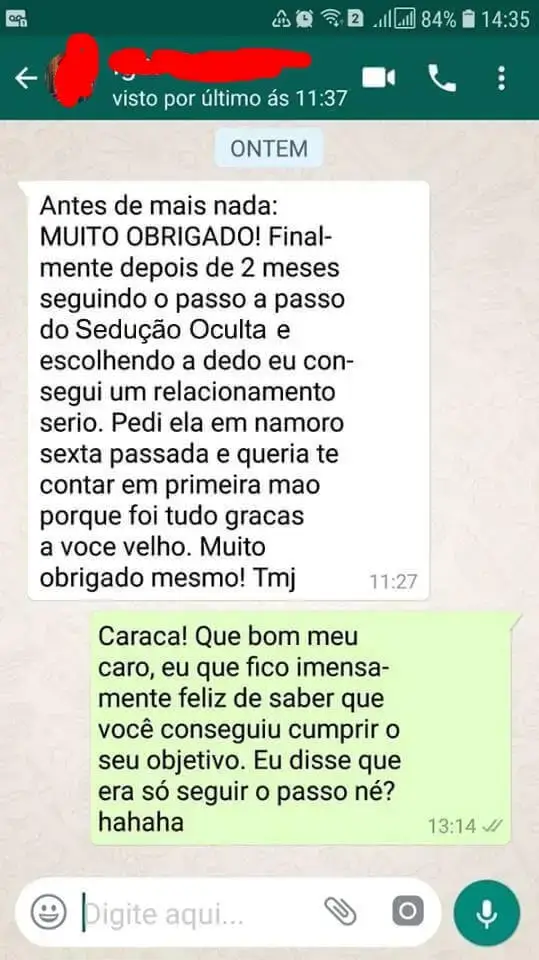The width and height of the screenshot is (539, 960).
Task: Tap 'visto por último às 11:37' status
Action: 230,98
